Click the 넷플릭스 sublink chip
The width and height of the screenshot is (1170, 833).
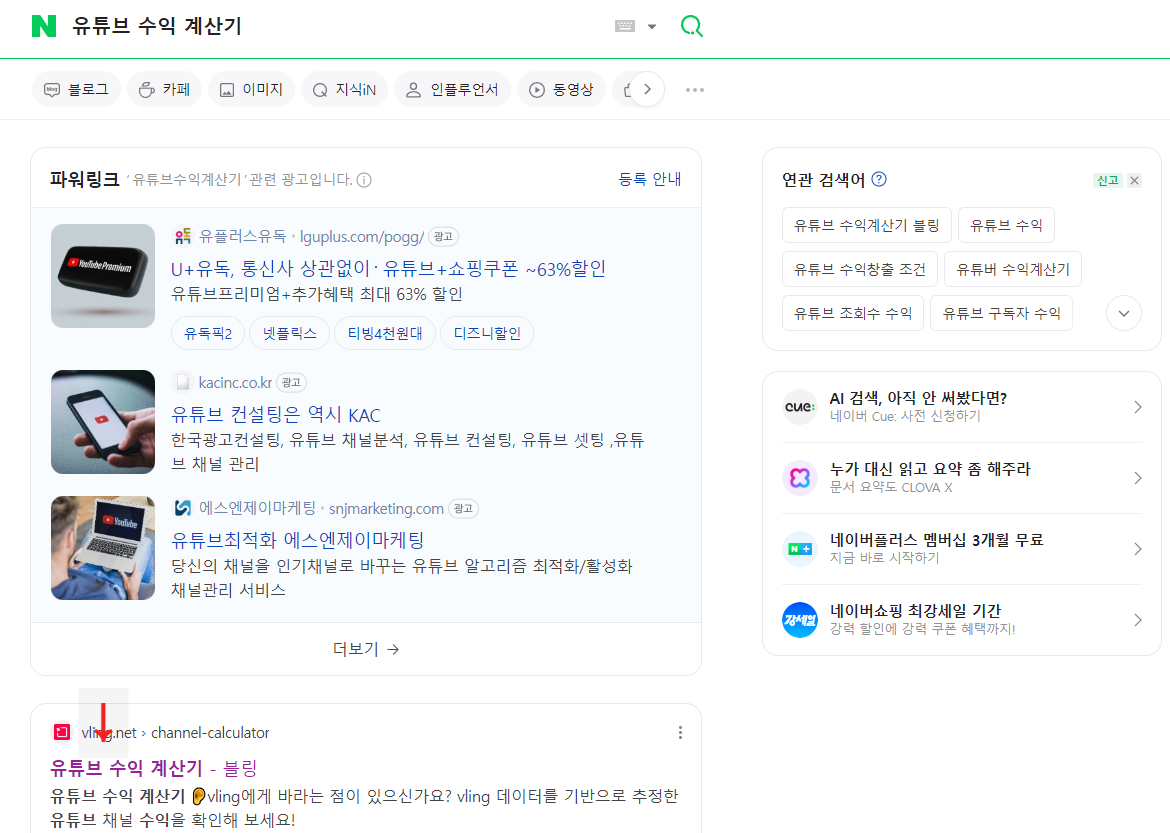290,333
